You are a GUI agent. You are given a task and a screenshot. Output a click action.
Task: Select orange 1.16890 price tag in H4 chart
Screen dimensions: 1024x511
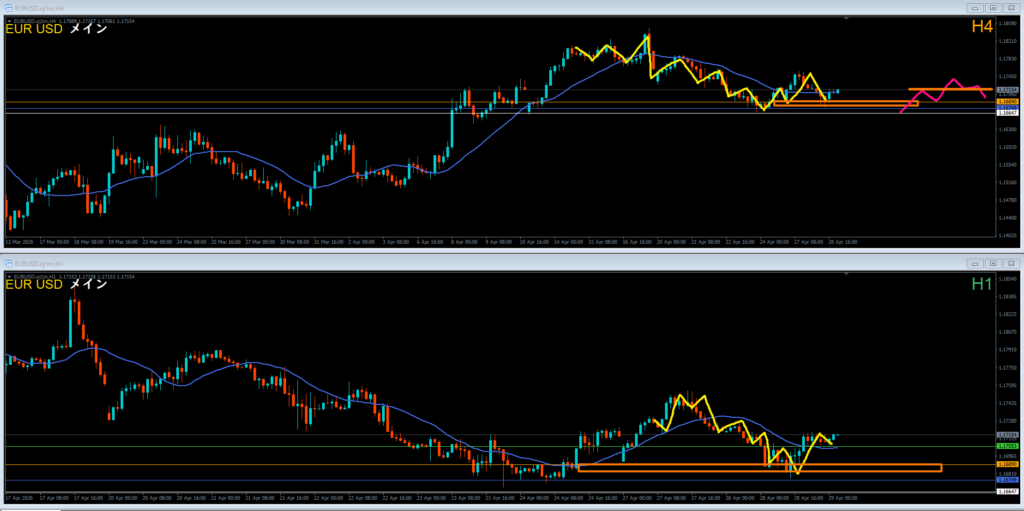click(x=1006, y=102)
